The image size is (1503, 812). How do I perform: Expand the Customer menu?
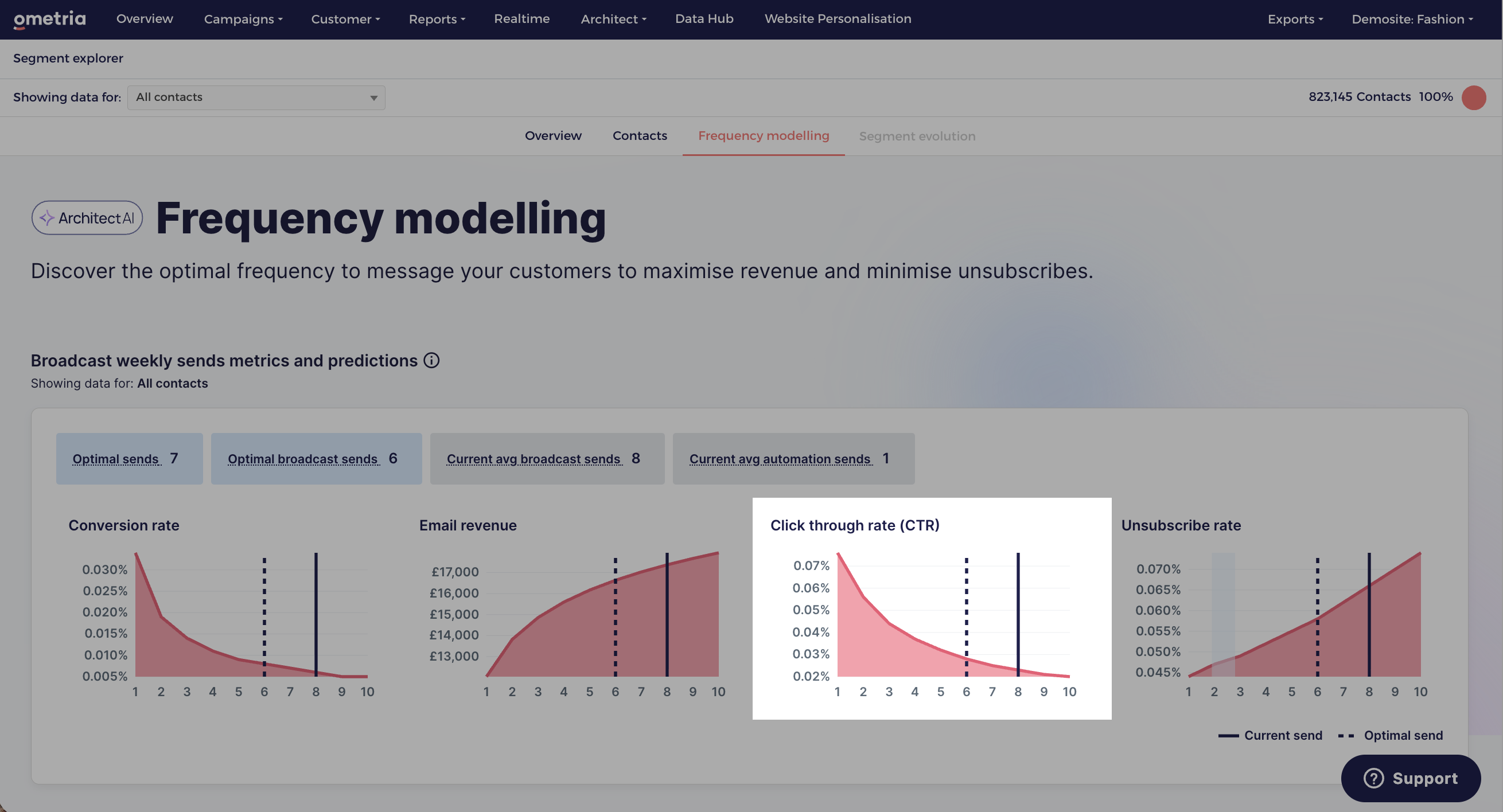point(345,19)
